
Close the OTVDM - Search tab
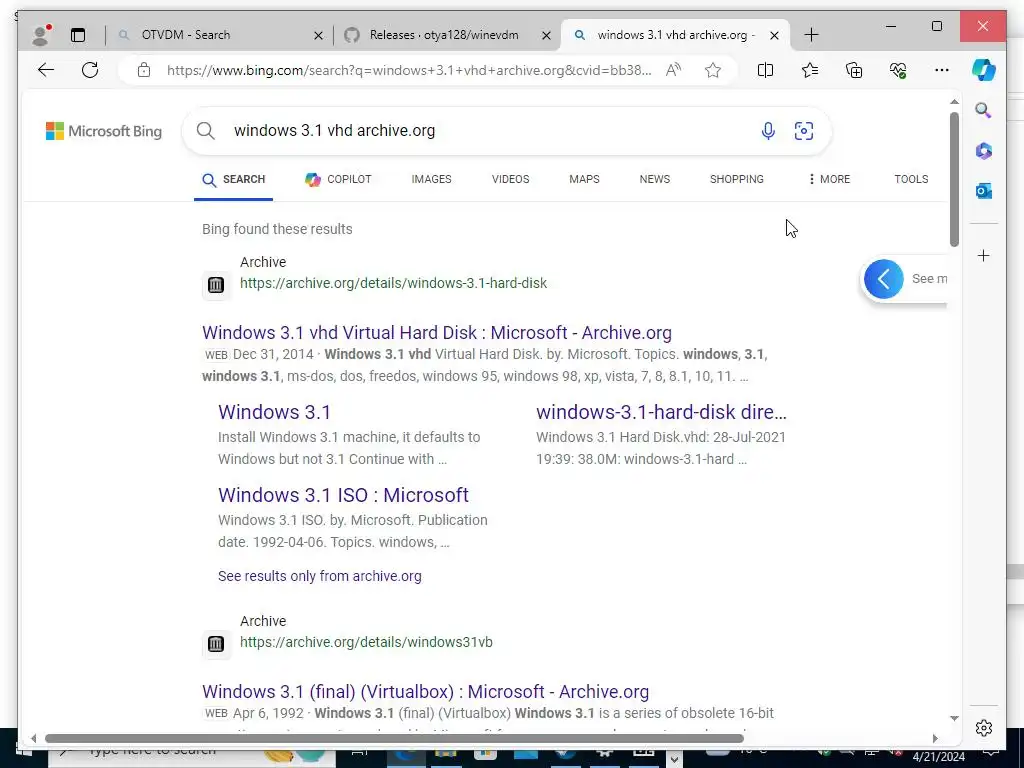[318, 35]
